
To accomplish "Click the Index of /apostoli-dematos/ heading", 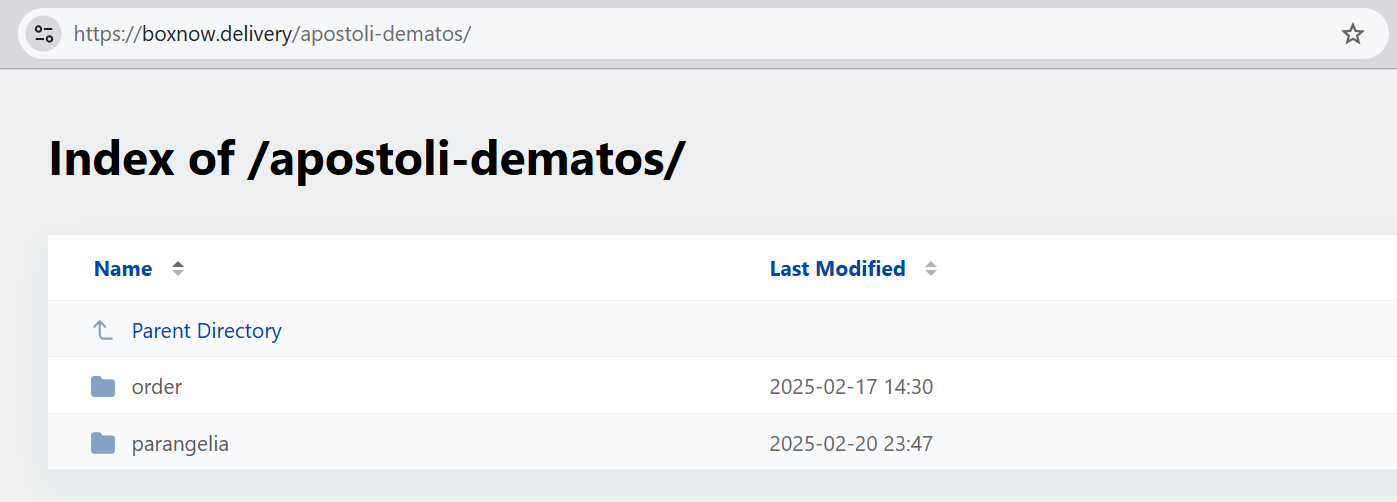I will [x=367, y=159].
